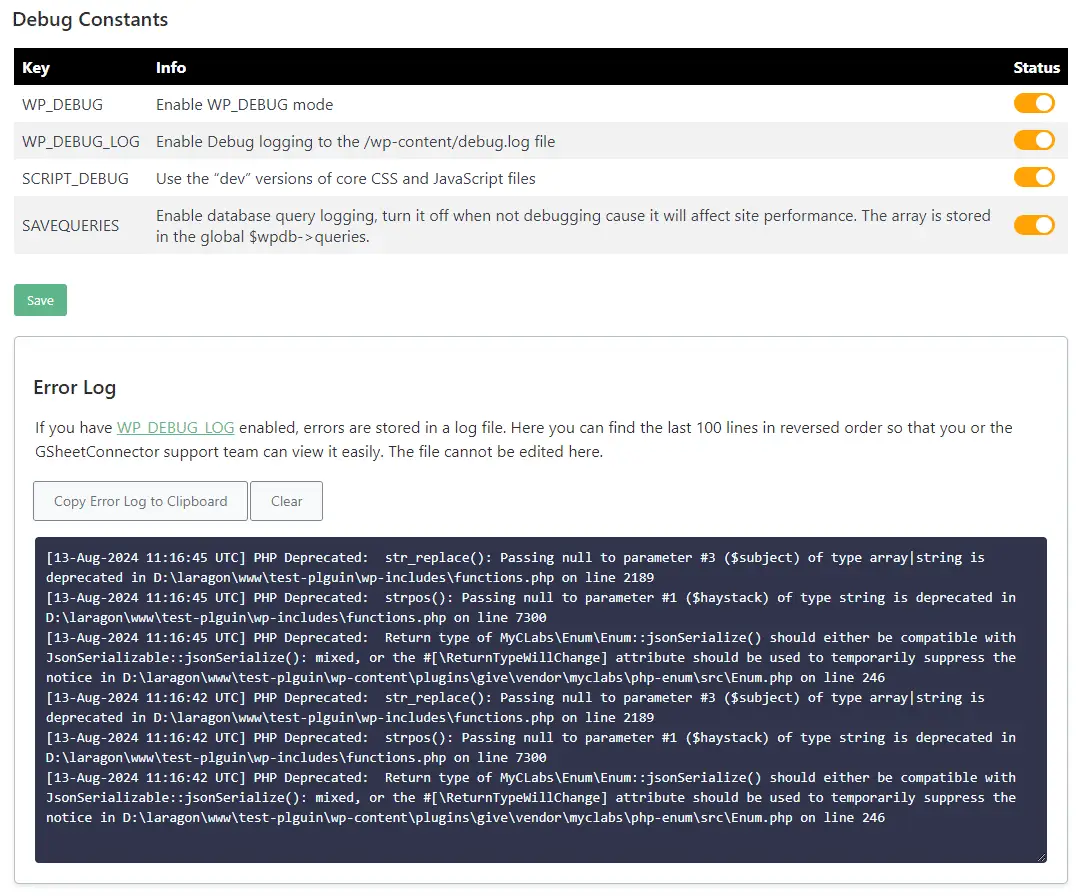The image size is (1077, 896).
Task: Open the WP_DEBUG_LOG link in Error Log description
Action: 176,428
